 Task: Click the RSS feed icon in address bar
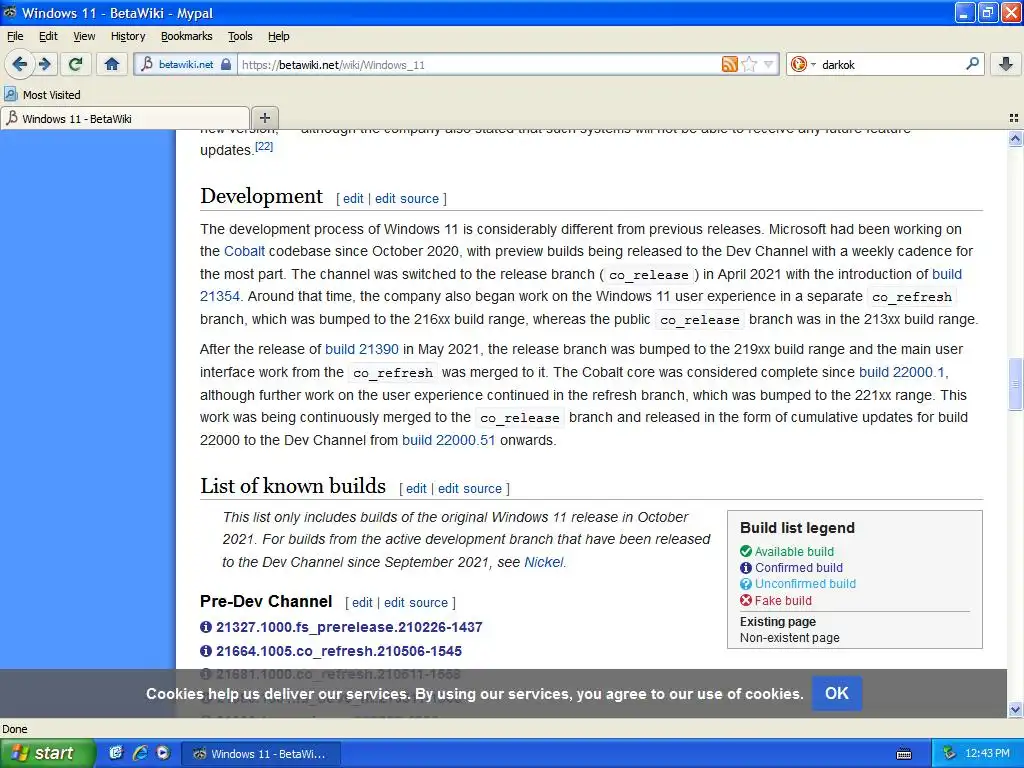click(x=729, y=64)
